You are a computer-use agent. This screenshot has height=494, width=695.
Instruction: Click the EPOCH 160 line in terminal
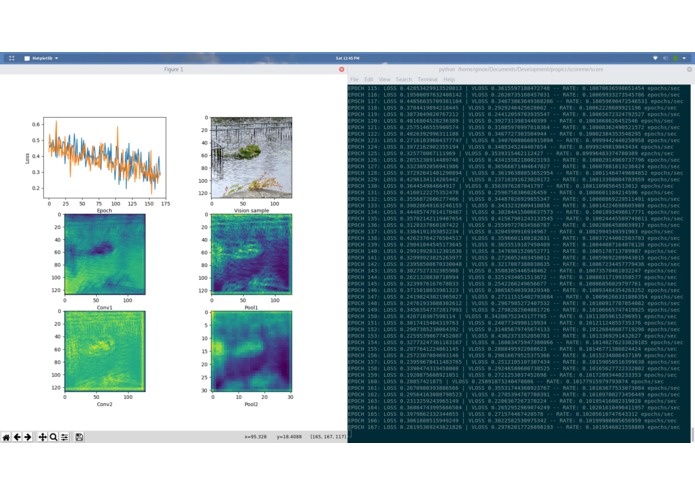(506, 381)
